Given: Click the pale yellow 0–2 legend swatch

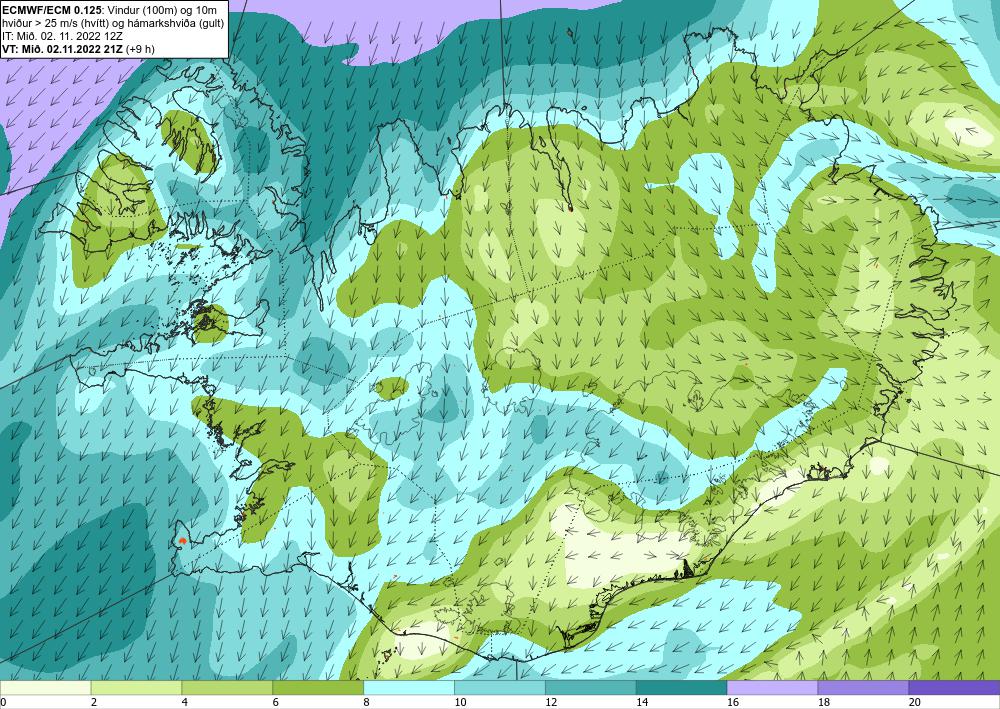Looking at the screenshot, I should 45,688.
